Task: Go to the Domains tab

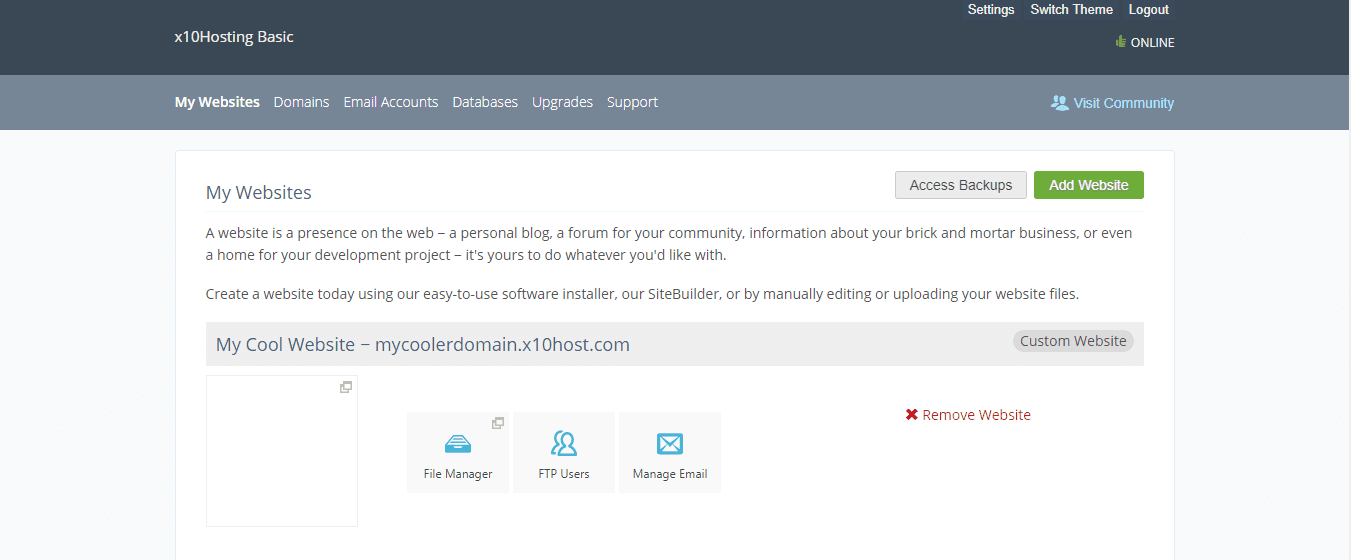Action: 301,102
